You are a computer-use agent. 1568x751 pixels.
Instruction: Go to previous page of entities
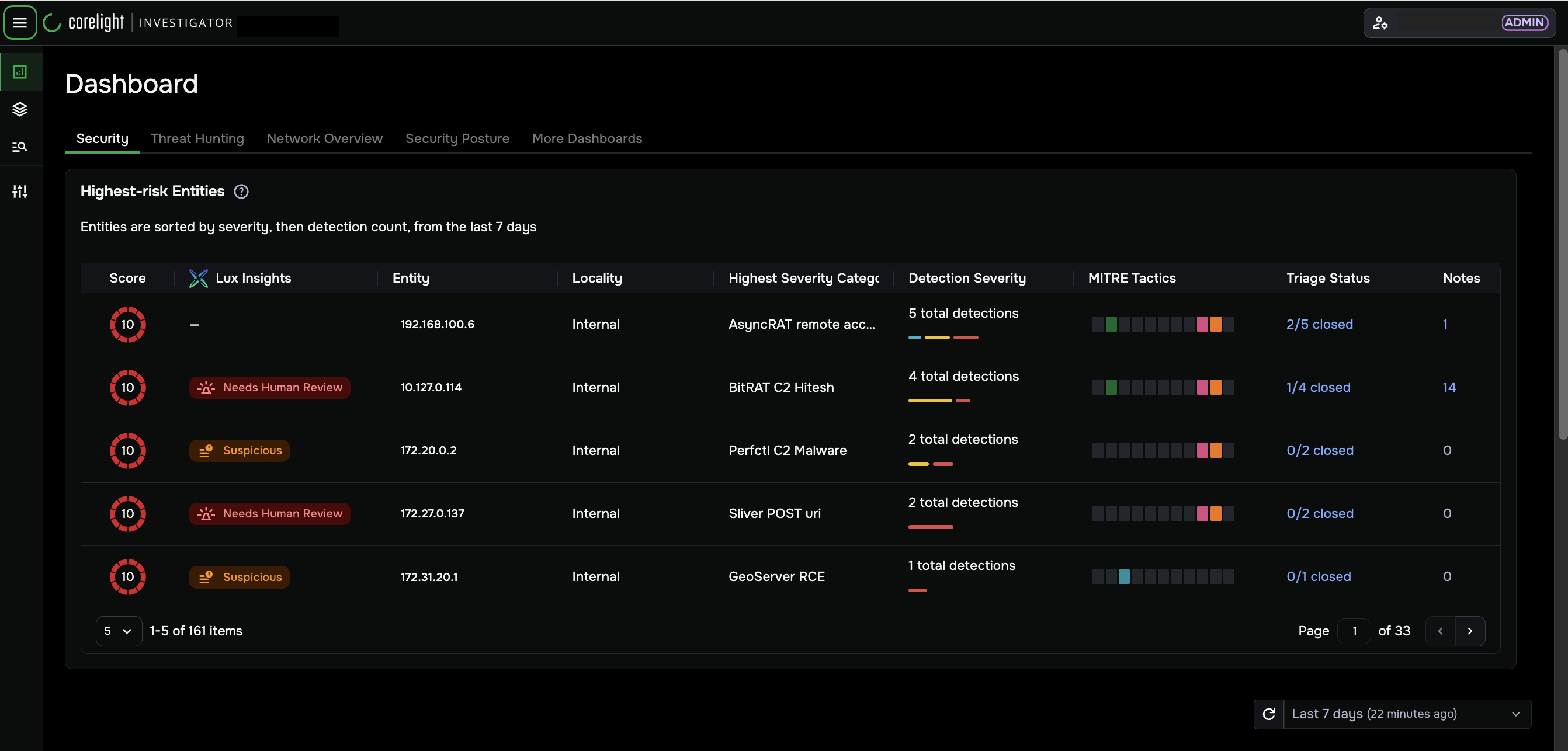point(1440,631)
